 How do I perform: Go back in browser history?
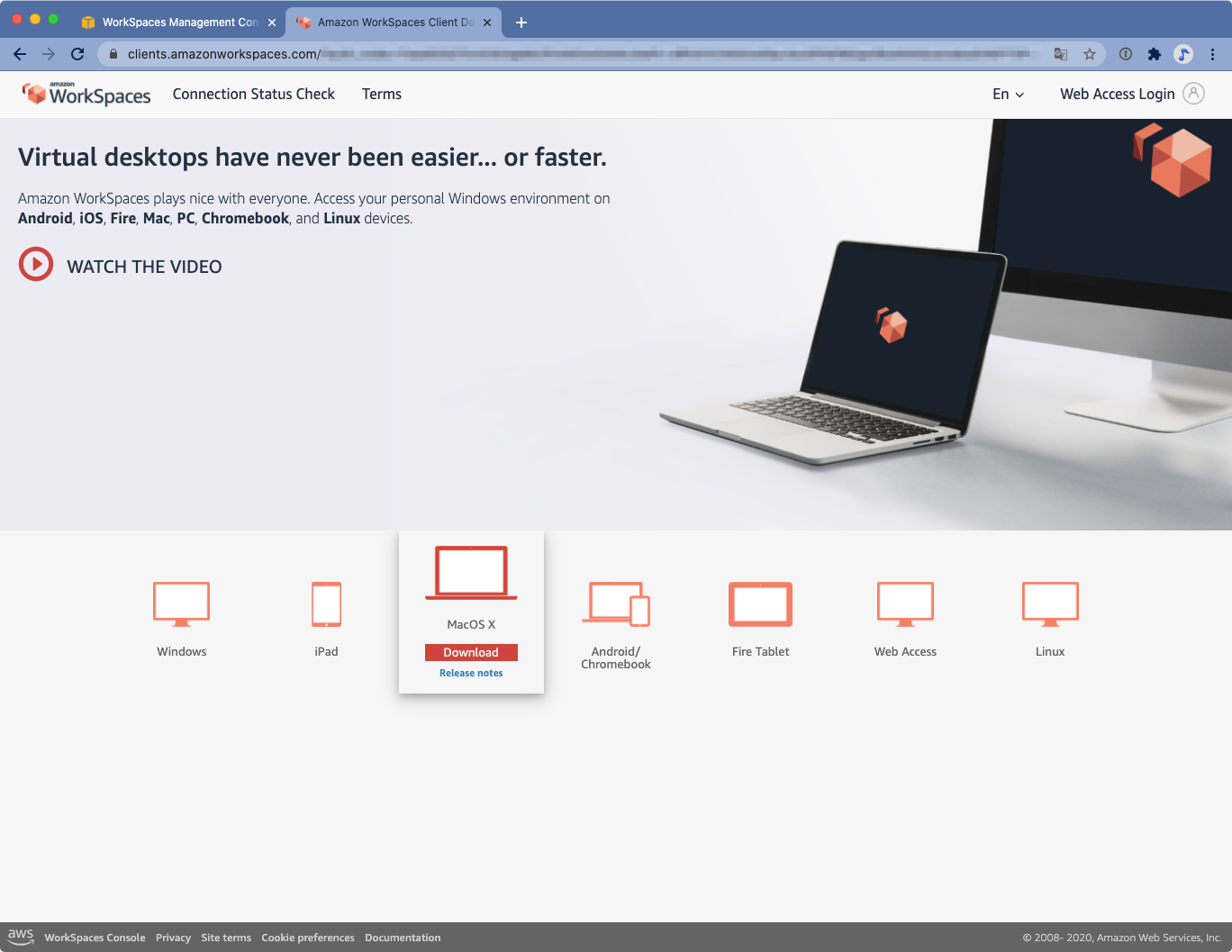pos(20,54)
